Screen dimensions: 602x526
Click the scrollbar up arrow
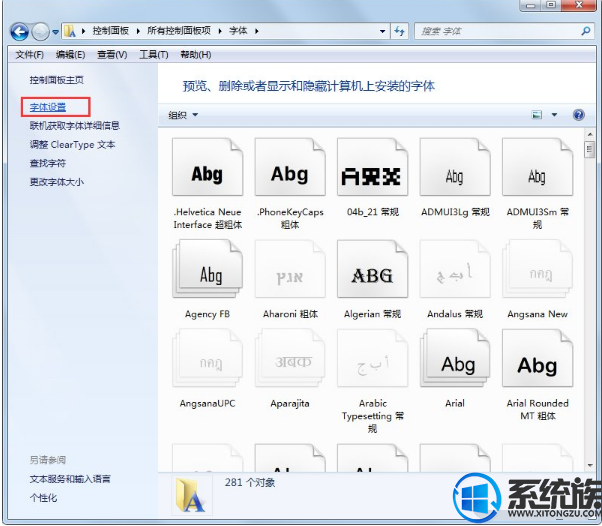[590, 135]
